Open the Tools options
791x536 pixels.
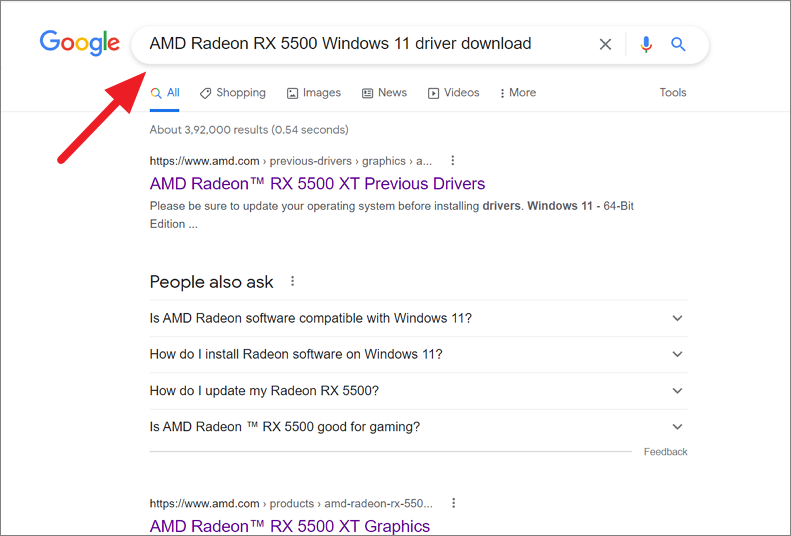673,92
